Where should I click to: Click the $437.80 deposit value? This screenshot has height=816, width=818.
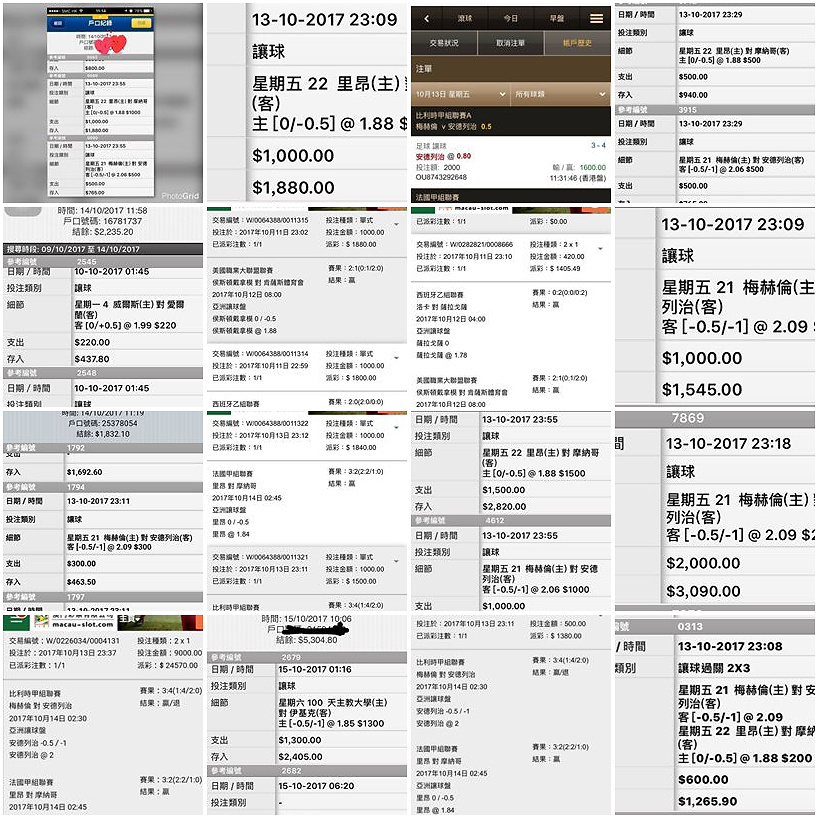[92, 359]
